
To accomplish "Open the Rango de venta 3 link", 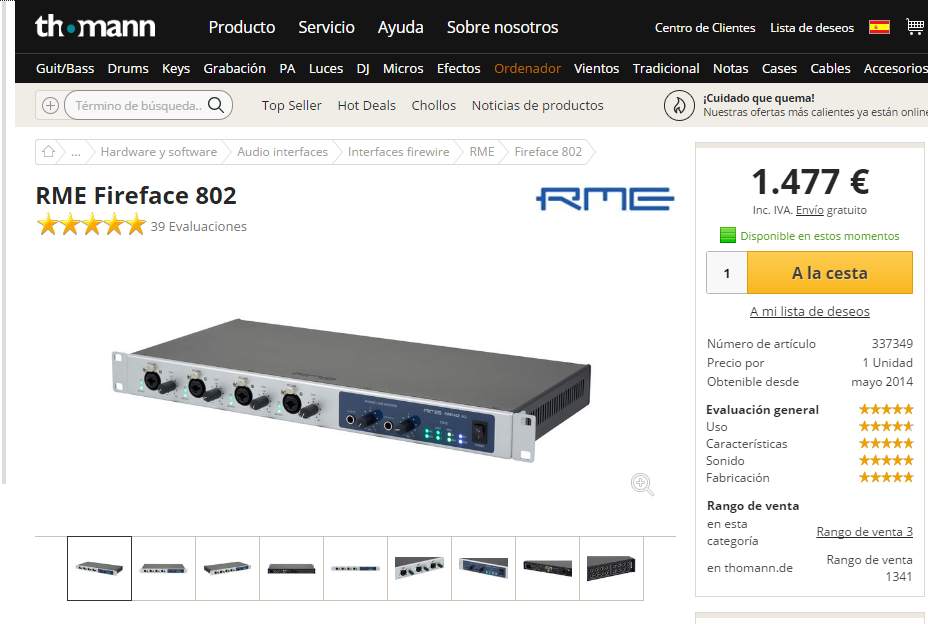I will click(x=865, y=532).
